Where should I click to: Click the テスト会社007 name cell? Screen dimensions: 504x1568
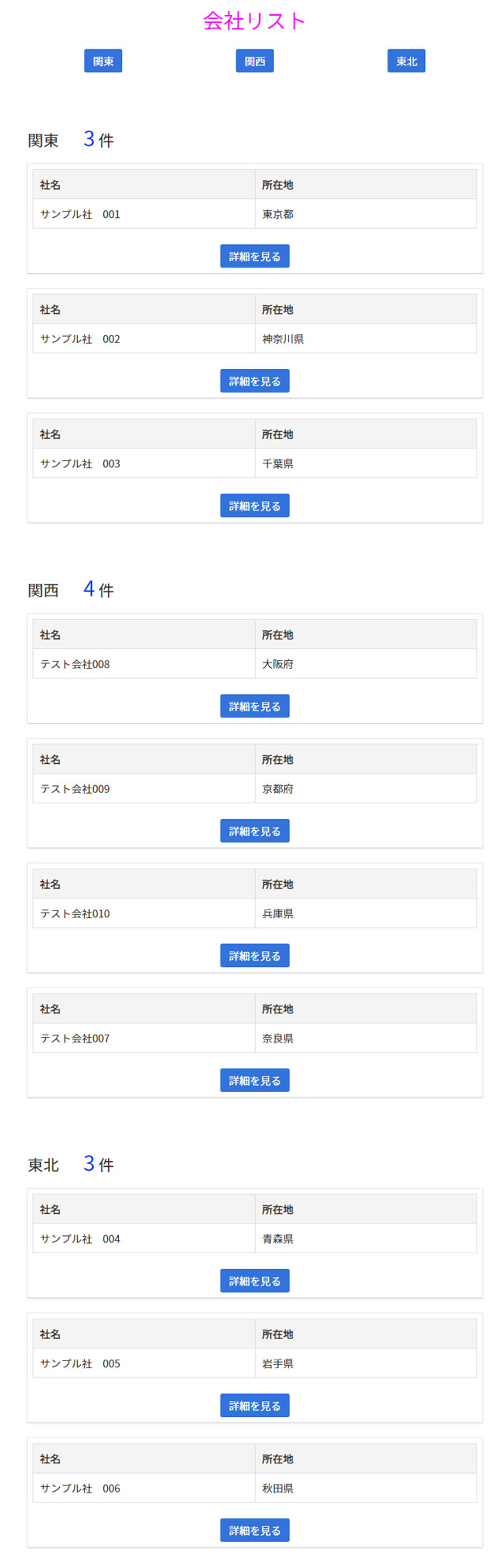(144, 1038)
